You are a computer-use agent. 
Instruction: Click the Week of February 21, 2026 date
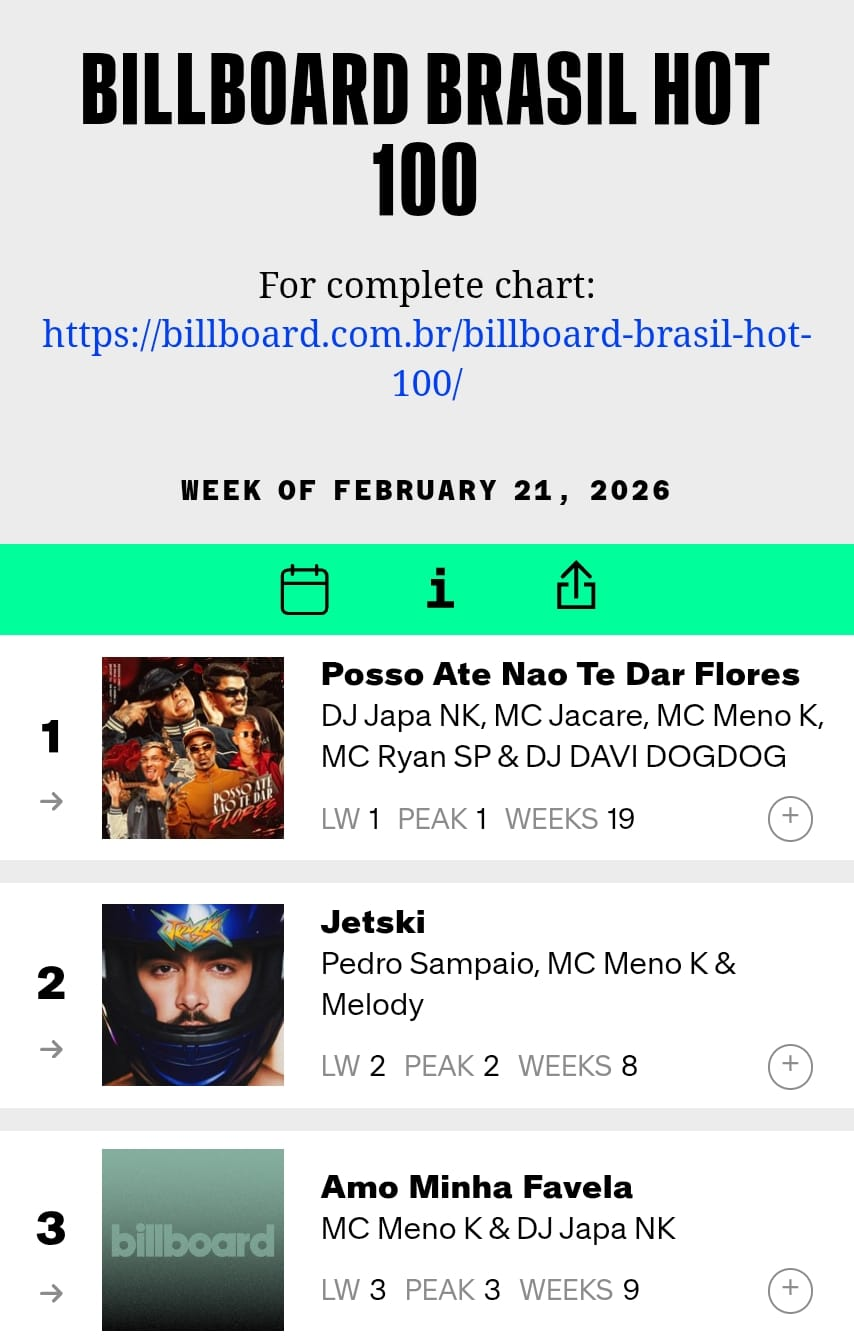426,490
